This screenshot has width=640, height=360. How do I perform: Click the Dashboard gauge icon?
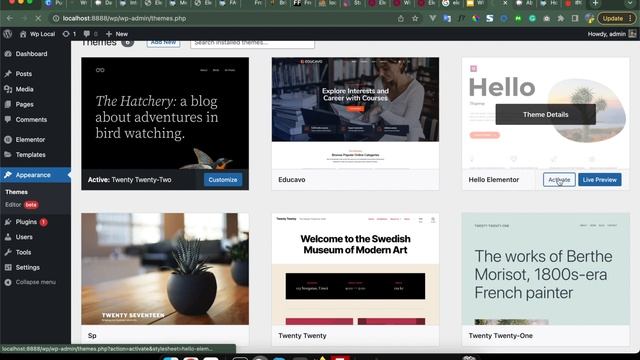click(x=8, y=53)
